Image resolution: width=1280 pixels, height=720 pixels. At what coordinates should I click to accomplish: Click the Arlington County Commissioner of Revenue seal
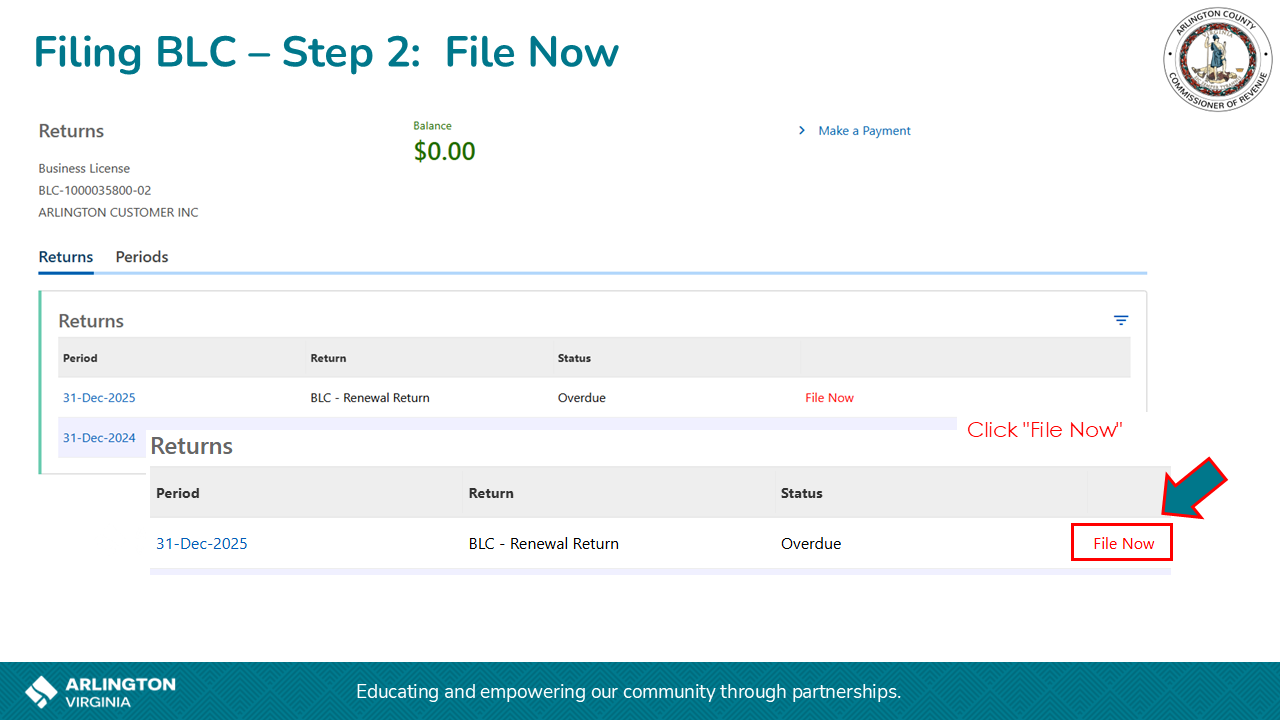(x=1217, y=59)
